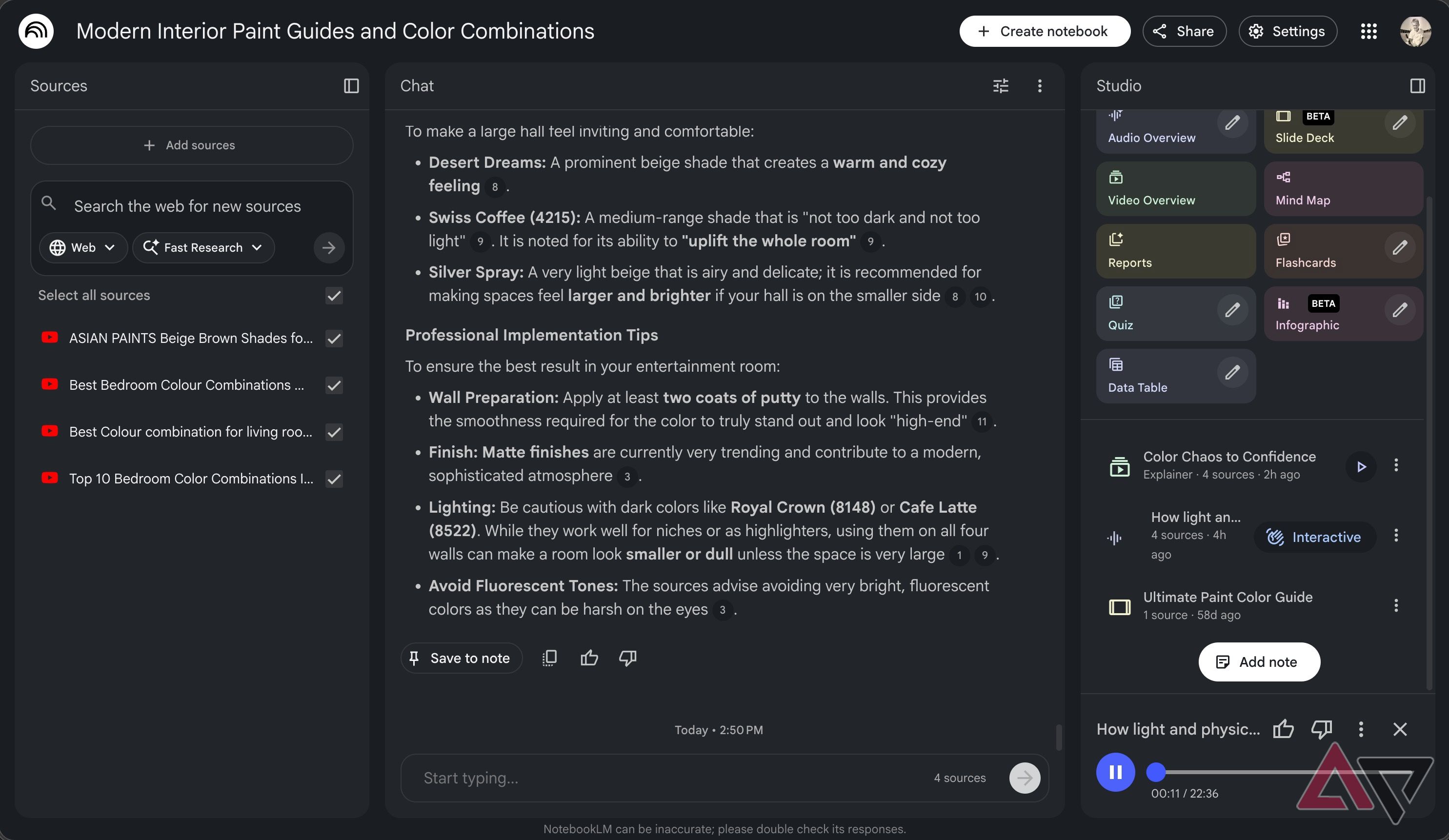Uncheck ASIAN PAINTS Beige Brown source
Screen dimensions: 1449x840
click(x=334, y=338)
